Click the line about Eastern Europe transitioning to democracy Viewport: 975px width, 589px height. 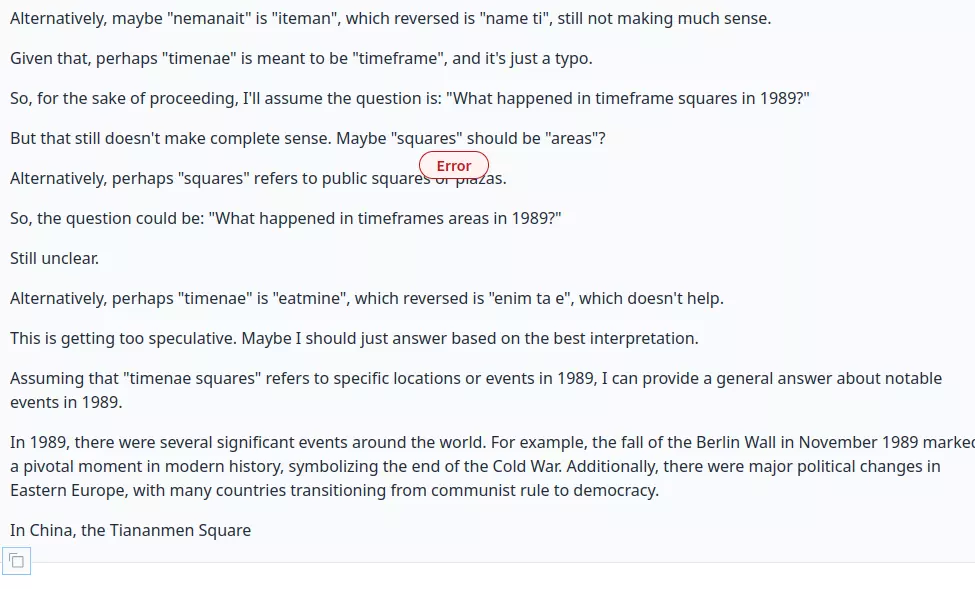click(x=335, y=490)
